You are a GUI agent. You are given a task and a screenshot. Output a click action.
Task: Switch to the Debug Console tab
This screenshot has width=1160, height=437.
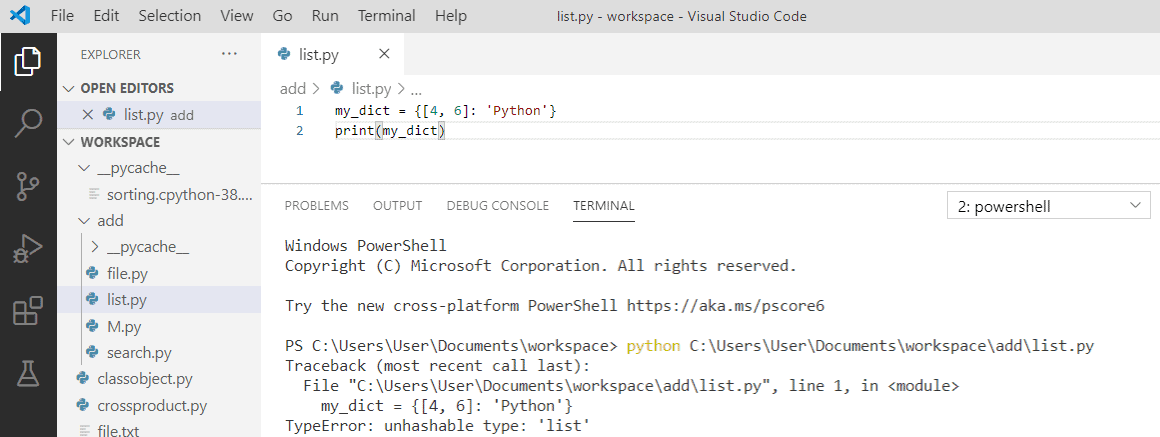(497, 206)
